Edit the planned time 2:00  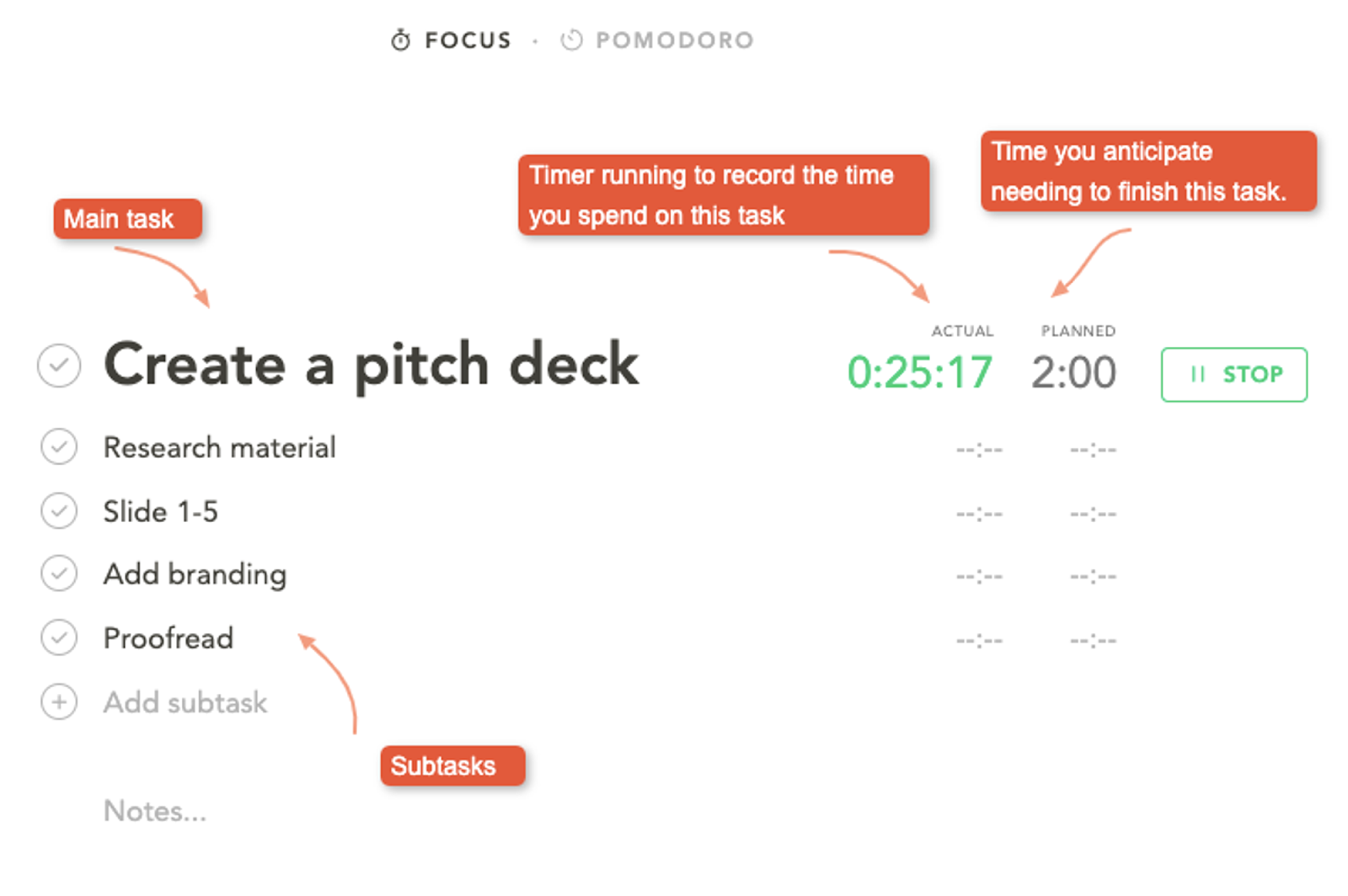[x=1073, y=372]
